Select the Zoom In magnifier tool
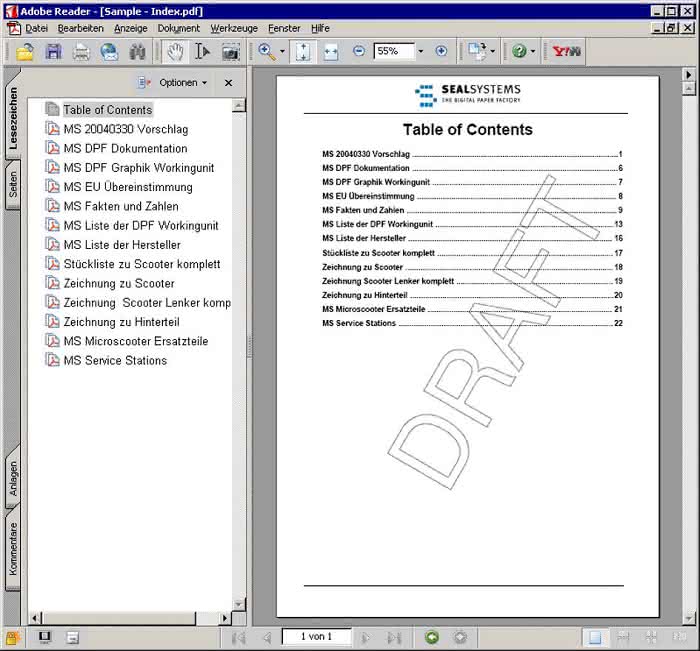The width and height of the screenshot is (700, 651). 267,52
